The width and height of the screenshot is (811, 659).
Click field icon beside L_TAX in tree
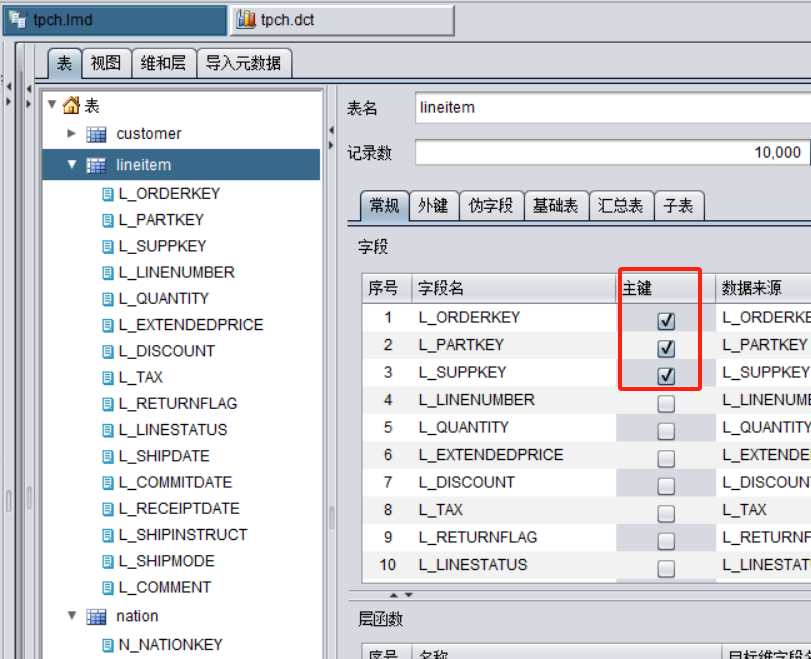[x=108, y=378]
